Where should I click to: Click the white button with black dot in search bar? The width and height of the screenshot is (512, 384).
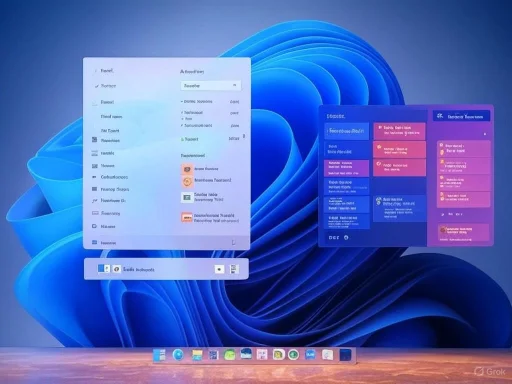(x=219, y=269)
